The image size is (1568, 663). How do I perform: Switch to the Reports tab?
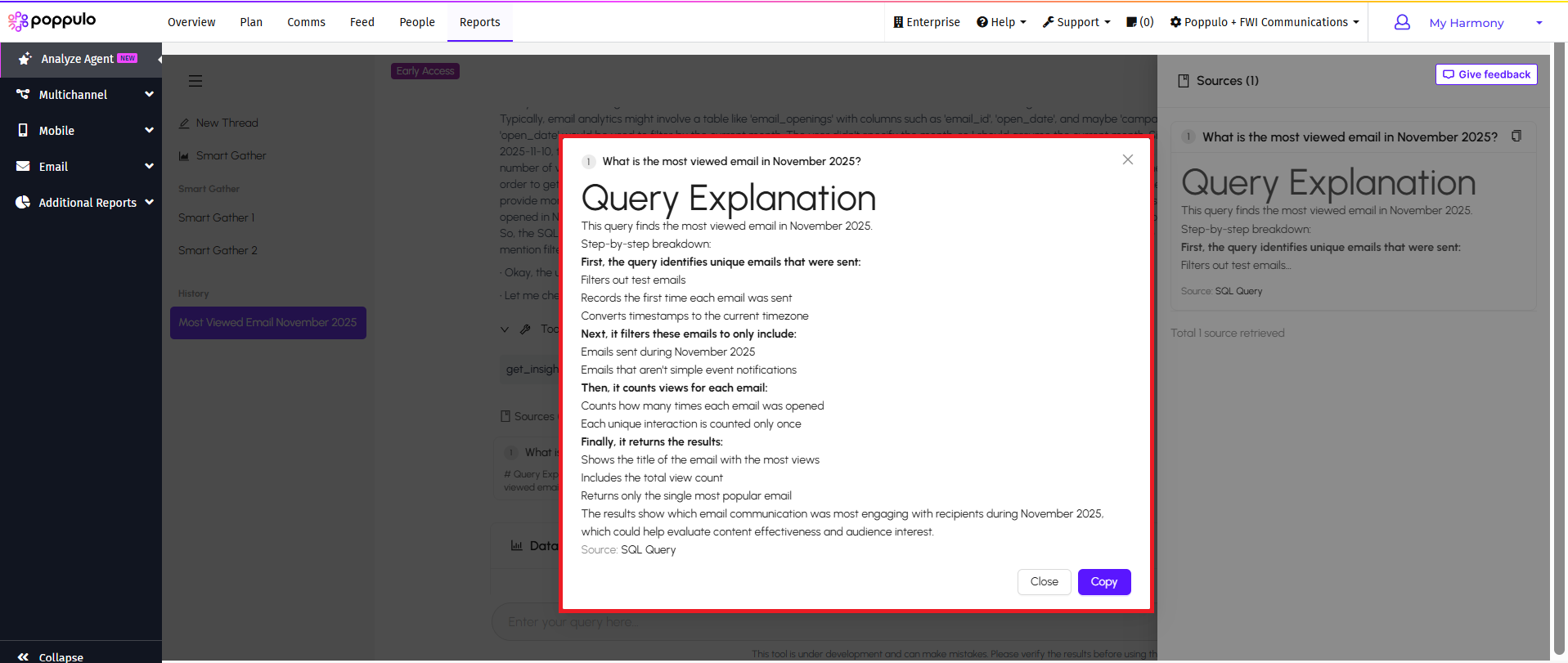pyautogui.click(x=479, y=22)
